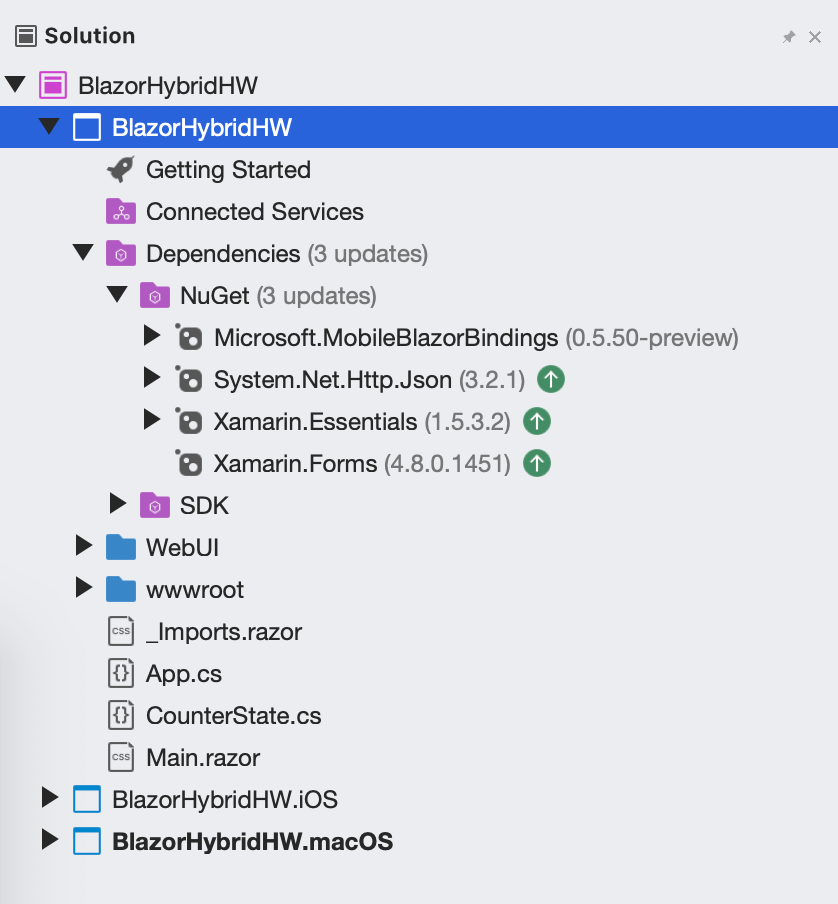Expand the BlazorHybridHW.macOS project

(x=50, y=840)
